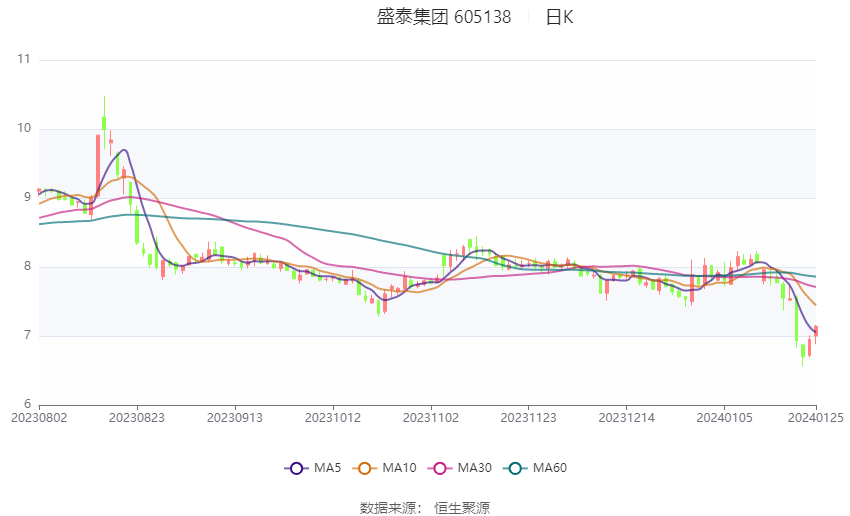
Task: Click the y-axis value 9
Action: pos(27,197)
